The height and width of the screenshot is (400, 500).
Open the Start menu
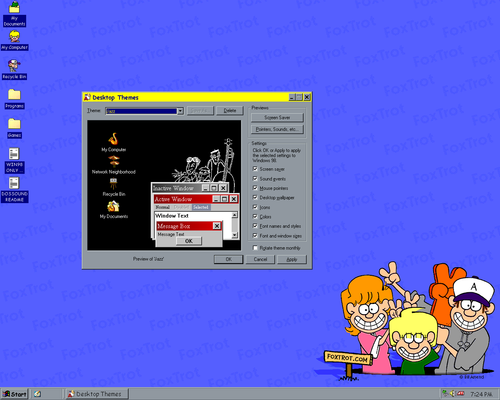click(14, 394)
